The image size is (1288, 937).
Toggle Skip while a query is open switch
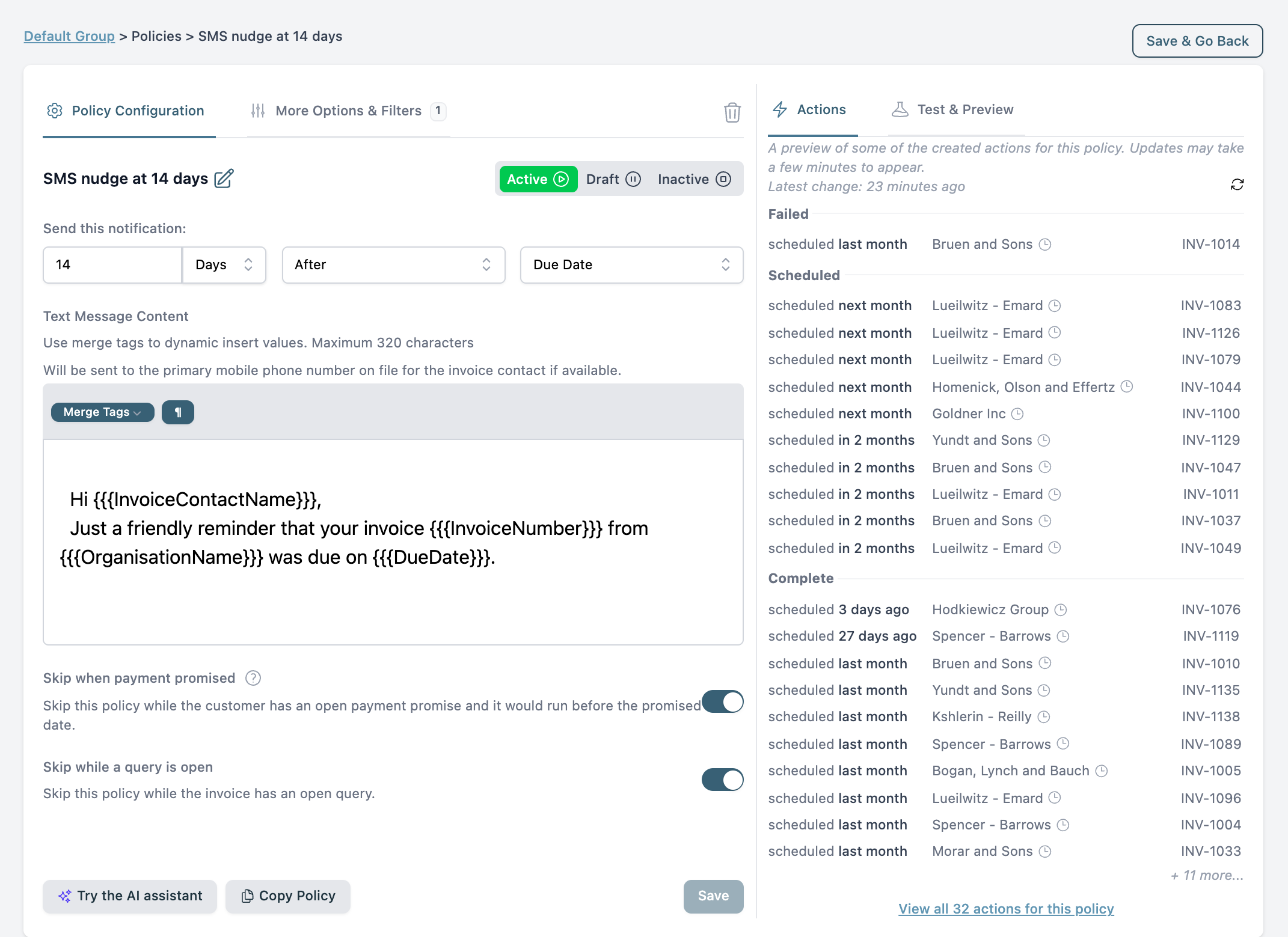722,780
